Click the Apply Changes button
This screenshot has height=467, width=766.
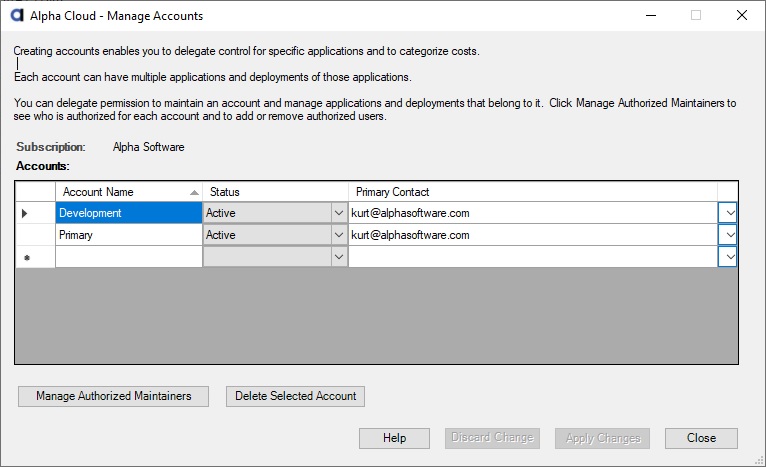click(602, 438)
